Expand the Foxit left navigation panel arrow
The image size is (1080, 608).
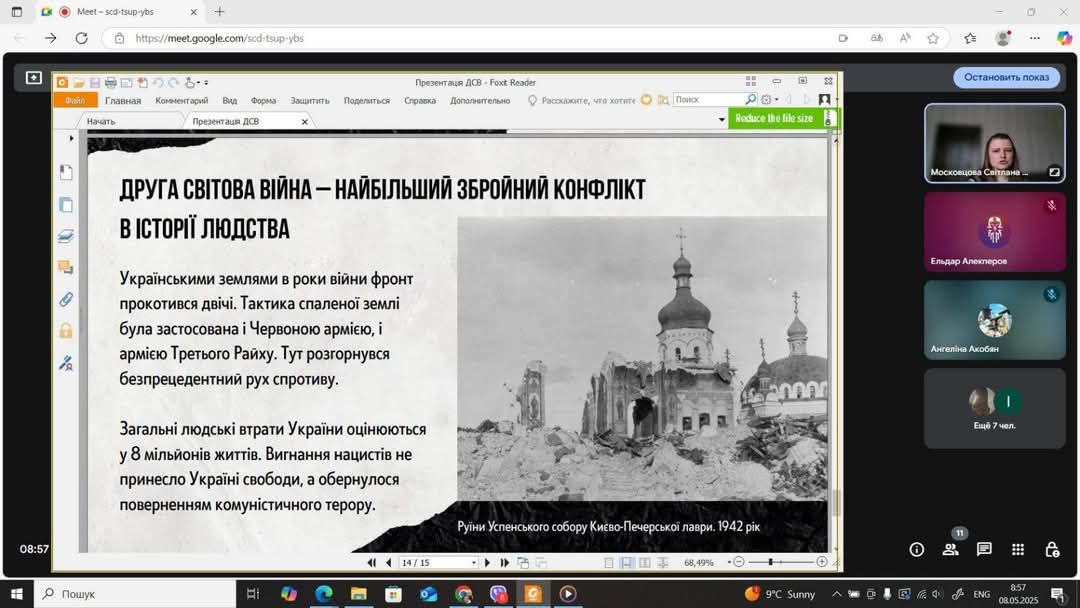click(x=71, y=138)
